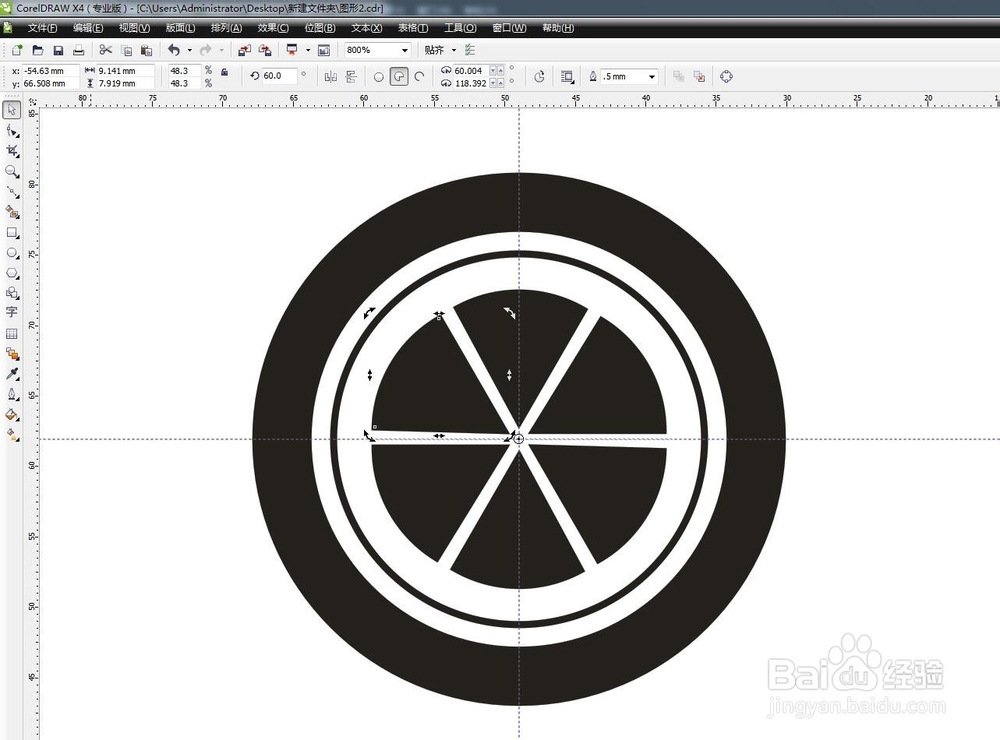Select the Outline pen tool
1000x740 pixels.
coord(11,394)
